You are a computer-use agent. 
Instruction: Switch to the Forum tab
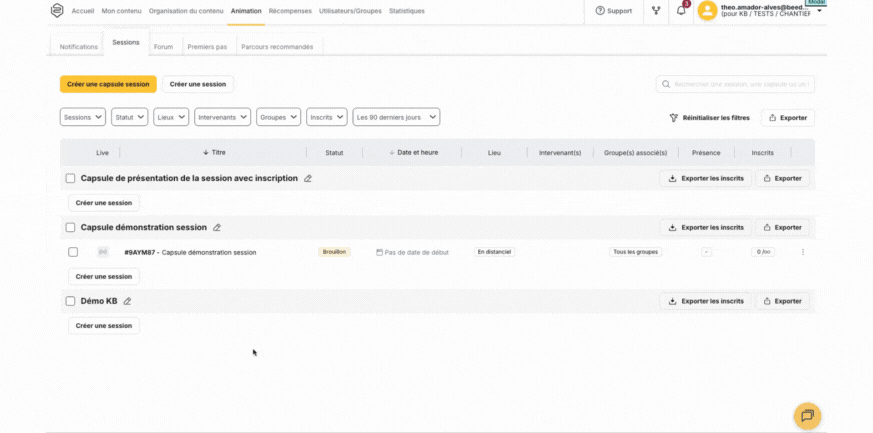[163, 47]
